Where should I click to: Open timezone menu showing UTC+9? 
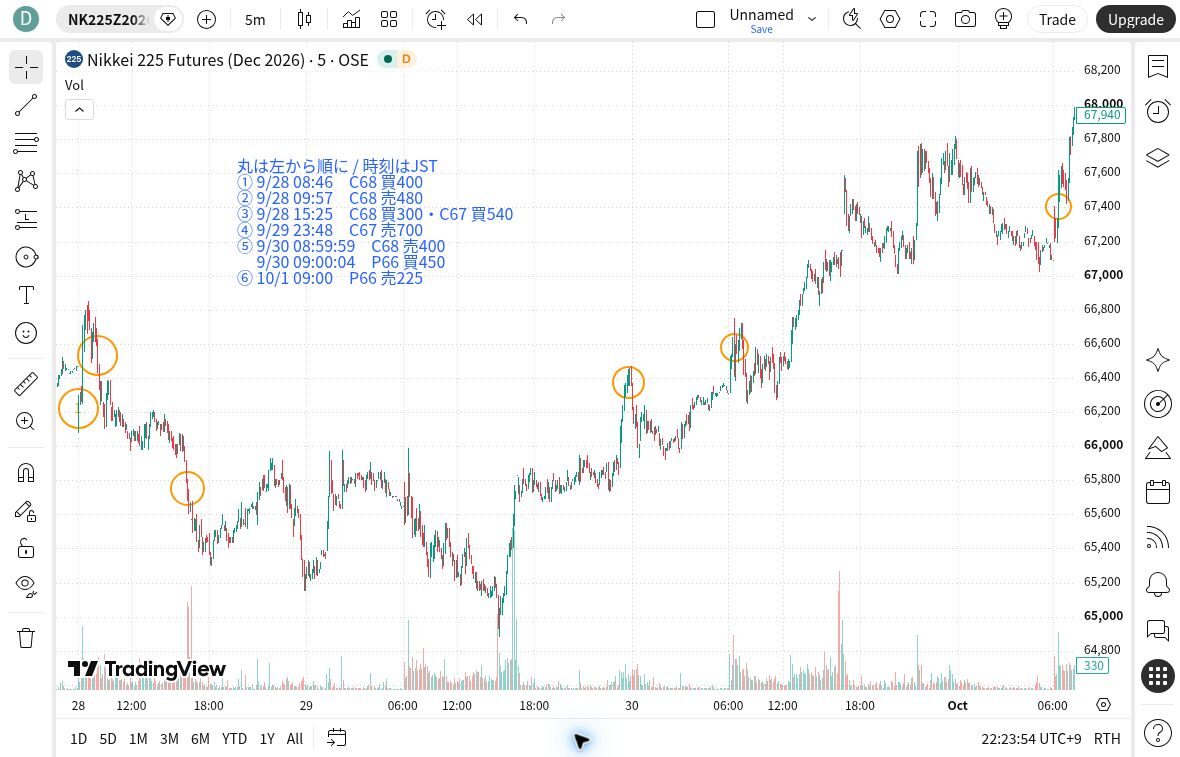(1031, 739)
